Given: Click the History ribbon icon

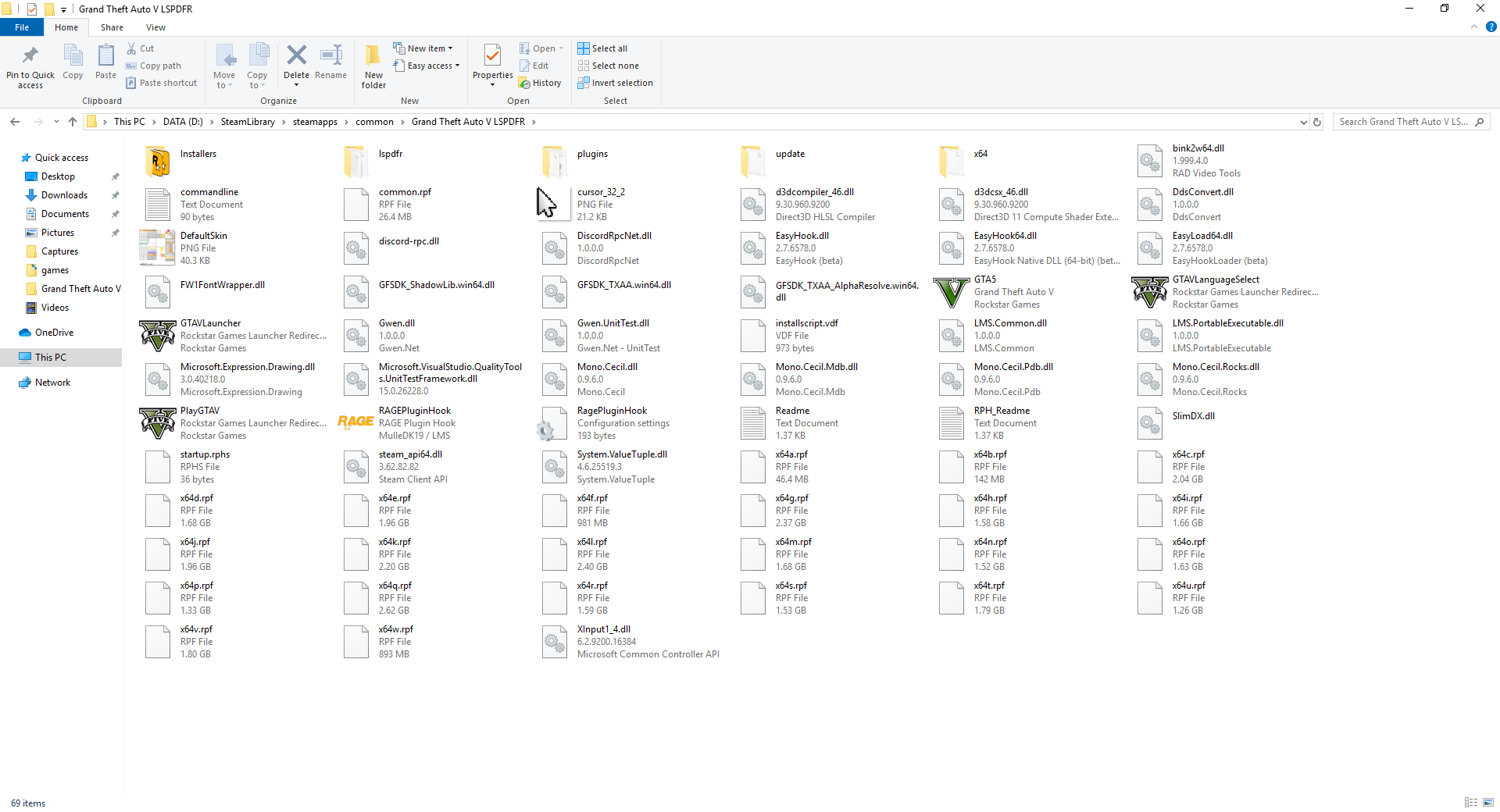Looking at the screenshot, I should pyautogui.click(x=540, y=83).
